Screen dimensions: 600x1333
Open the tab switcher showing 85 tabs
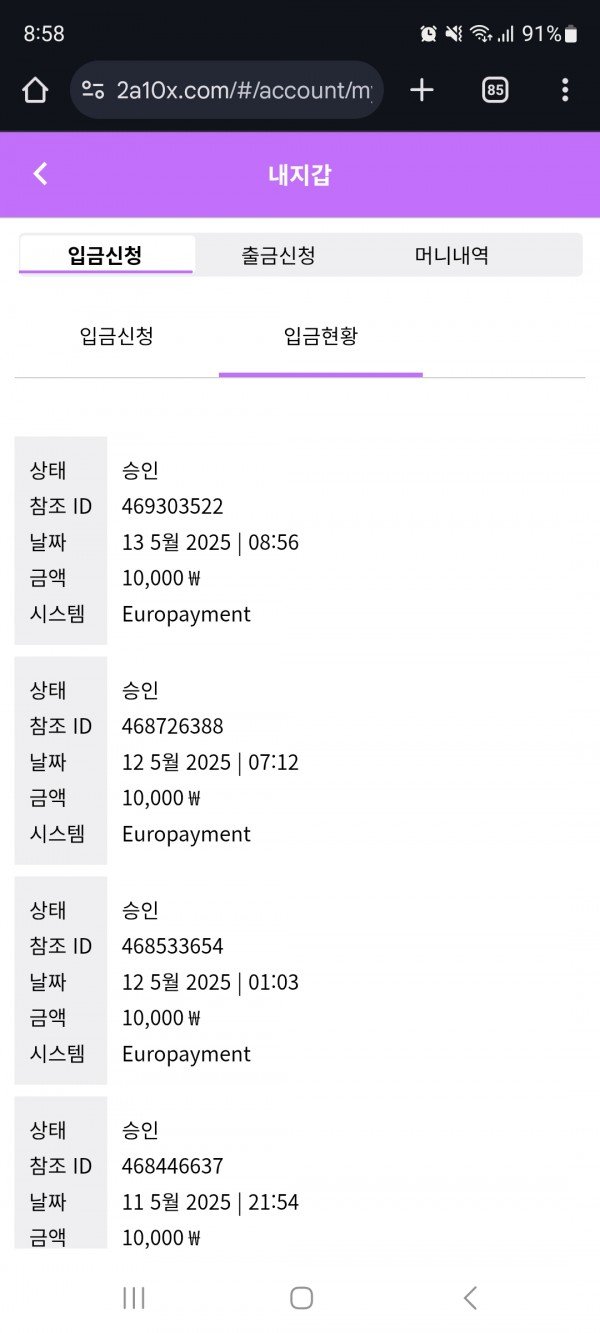click(495, 90)
